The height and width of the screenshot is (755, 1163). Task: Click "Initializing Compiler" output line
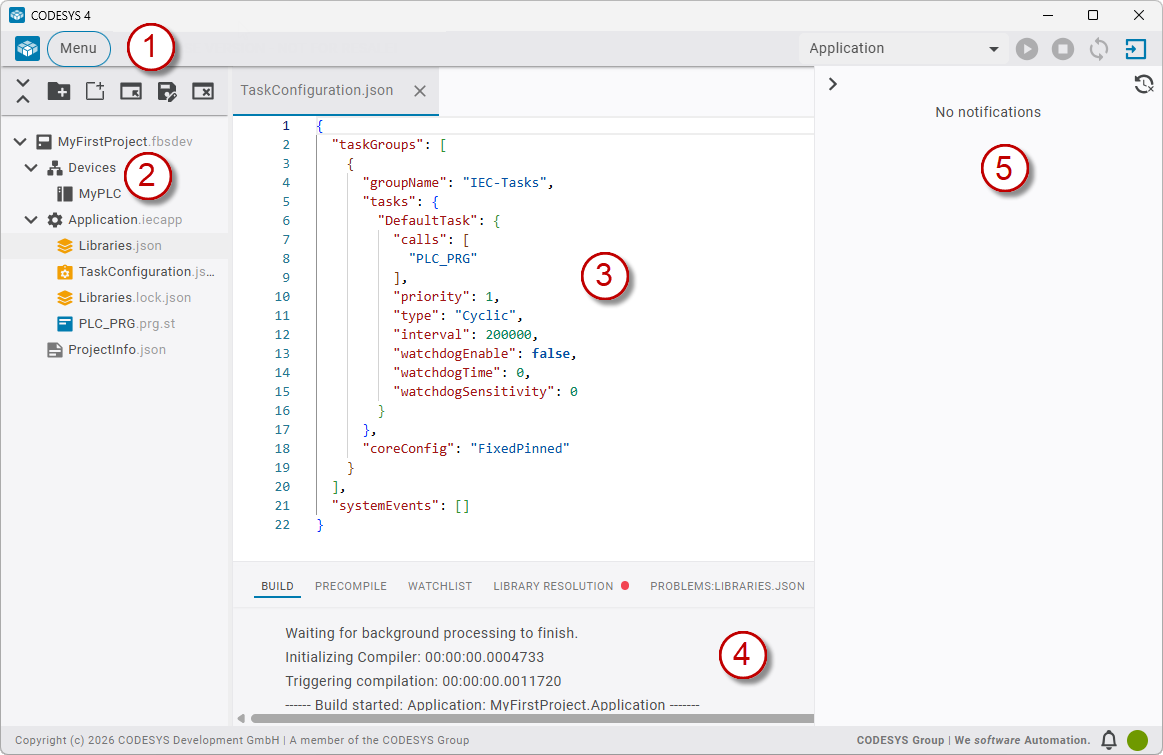[x=415, y=657]
